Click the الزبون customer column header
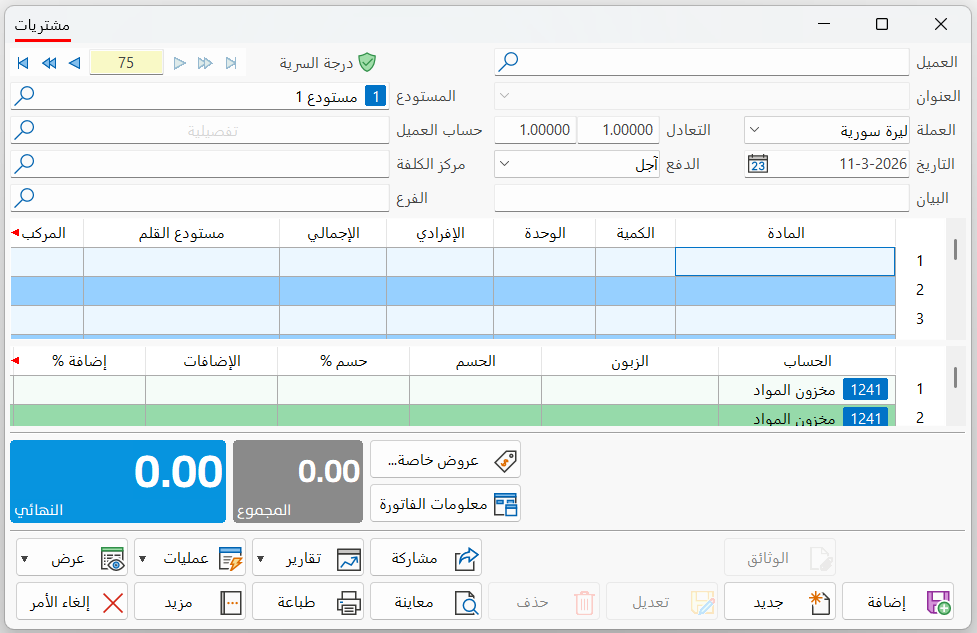The height and width of the screenshot is (633, 977). click(x=630, y=361)
